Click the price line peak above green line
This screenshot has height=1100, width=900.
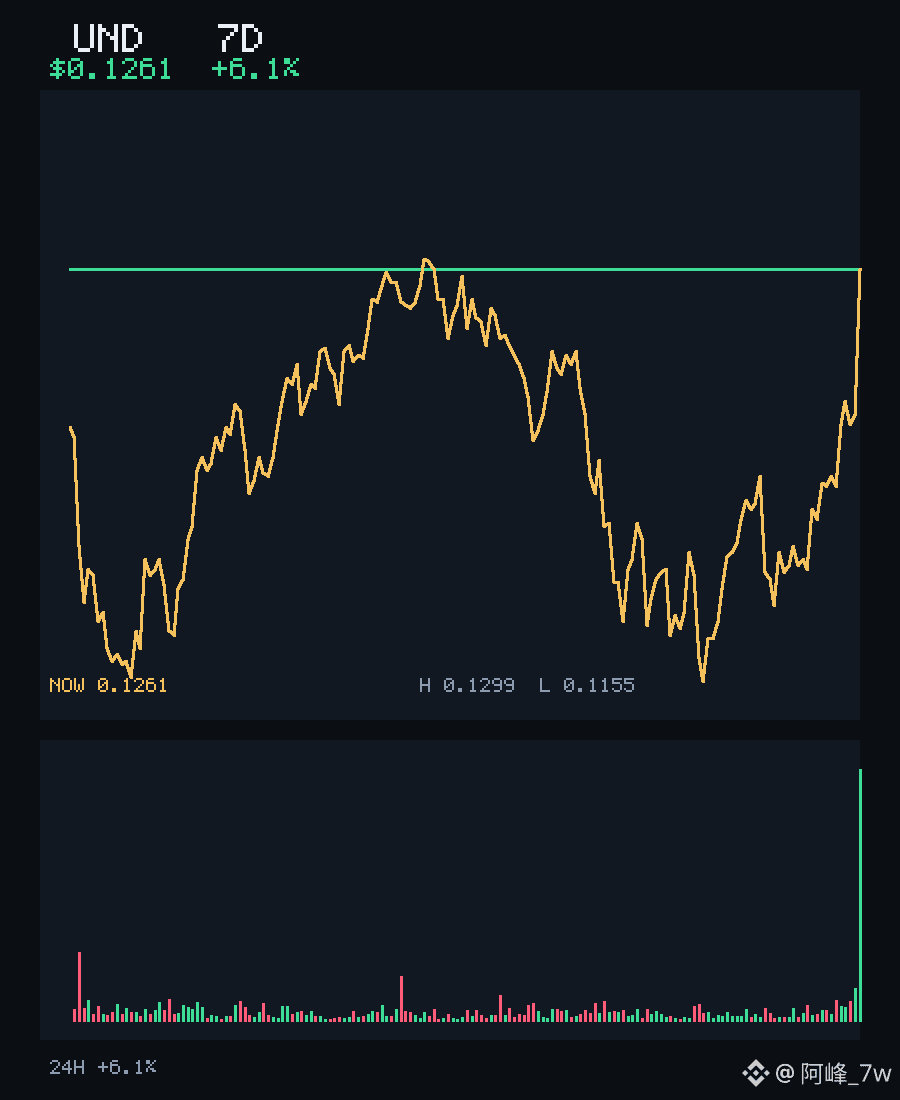click(426, 260)
